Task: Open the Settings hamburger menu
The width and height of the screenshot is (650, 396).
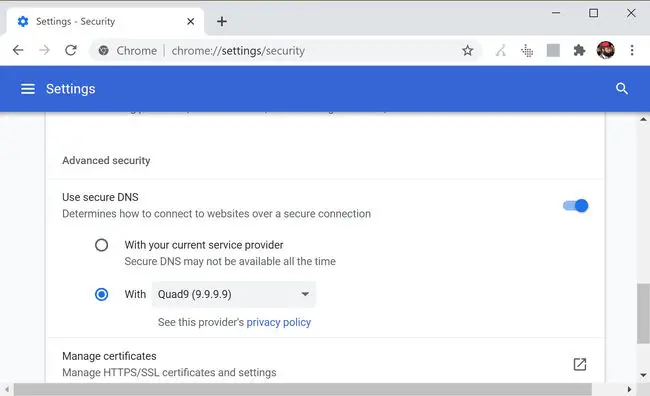Action: click(x=28, y=89)
